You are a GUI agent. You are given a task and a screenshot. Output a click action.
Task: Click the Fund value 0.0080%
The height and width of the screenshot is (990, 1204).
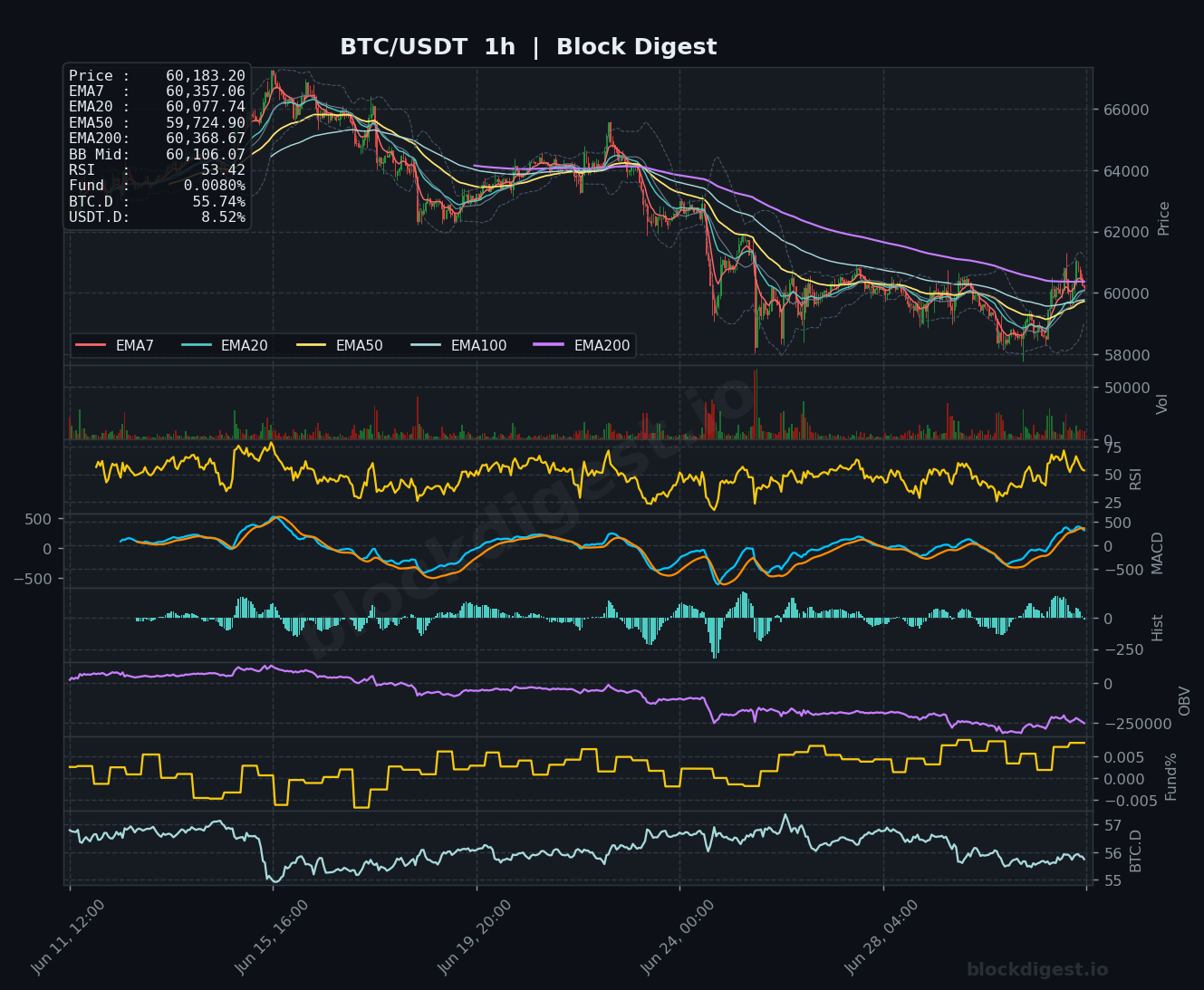(x=215, y=186)
